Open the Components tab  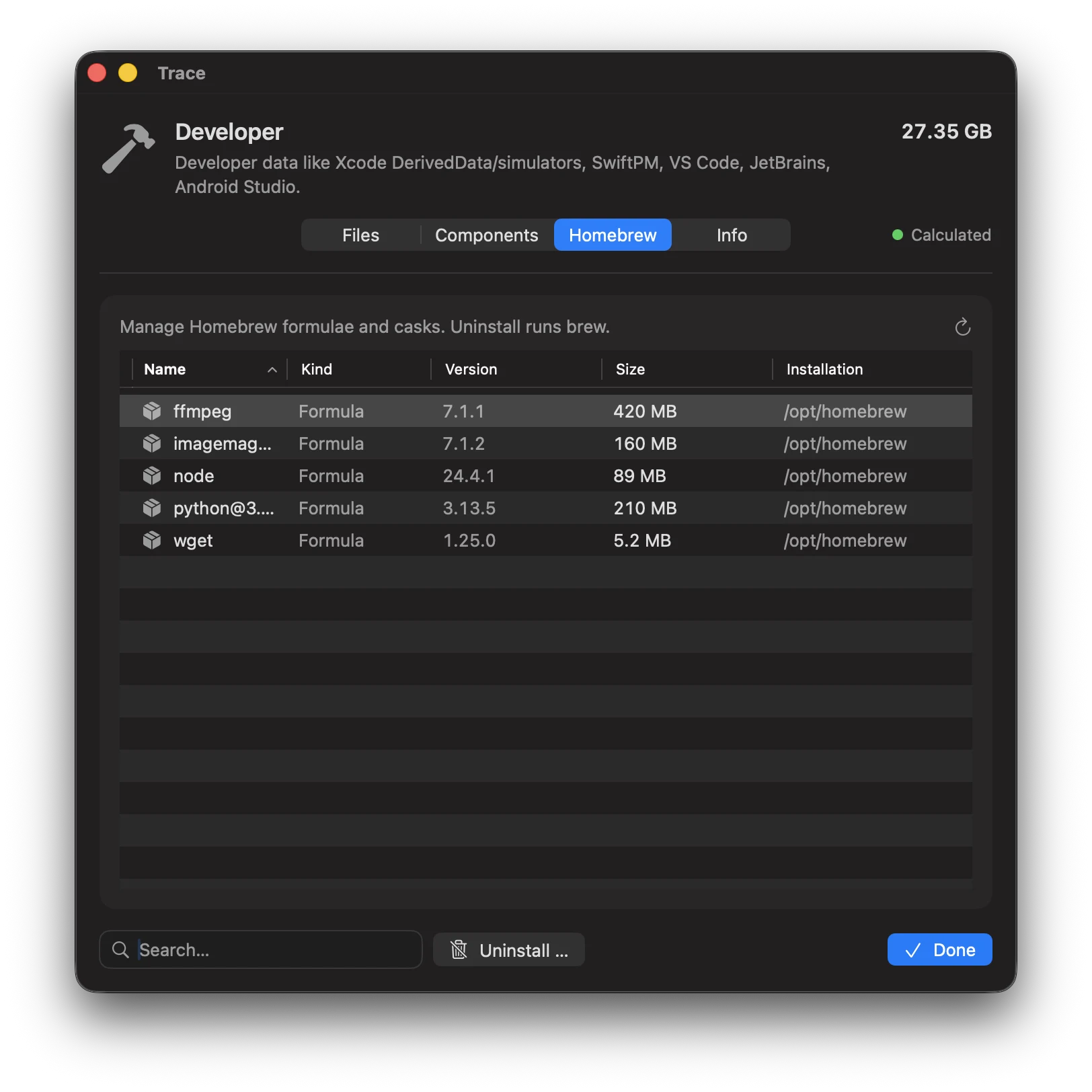click(486, 235)
